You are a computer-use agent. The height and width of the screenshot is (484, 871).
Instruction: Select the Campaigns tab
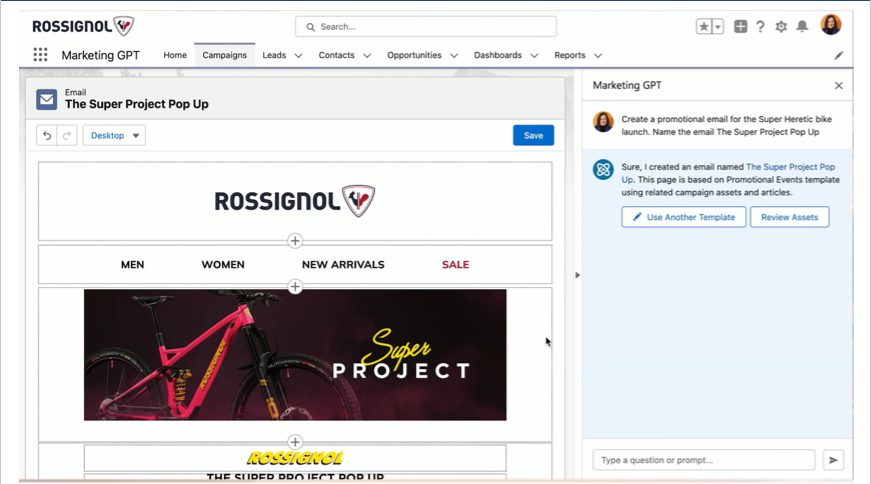(224, 55)
